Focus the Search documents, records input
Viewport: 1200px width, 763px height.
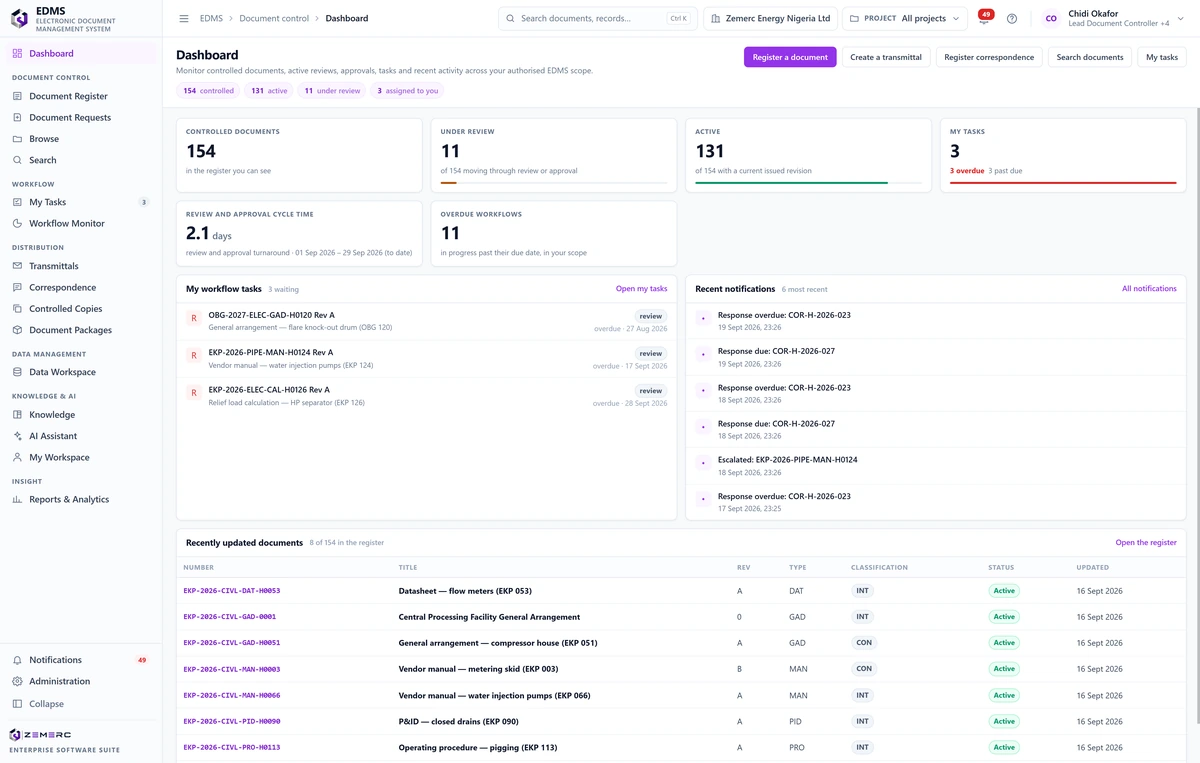598,19
